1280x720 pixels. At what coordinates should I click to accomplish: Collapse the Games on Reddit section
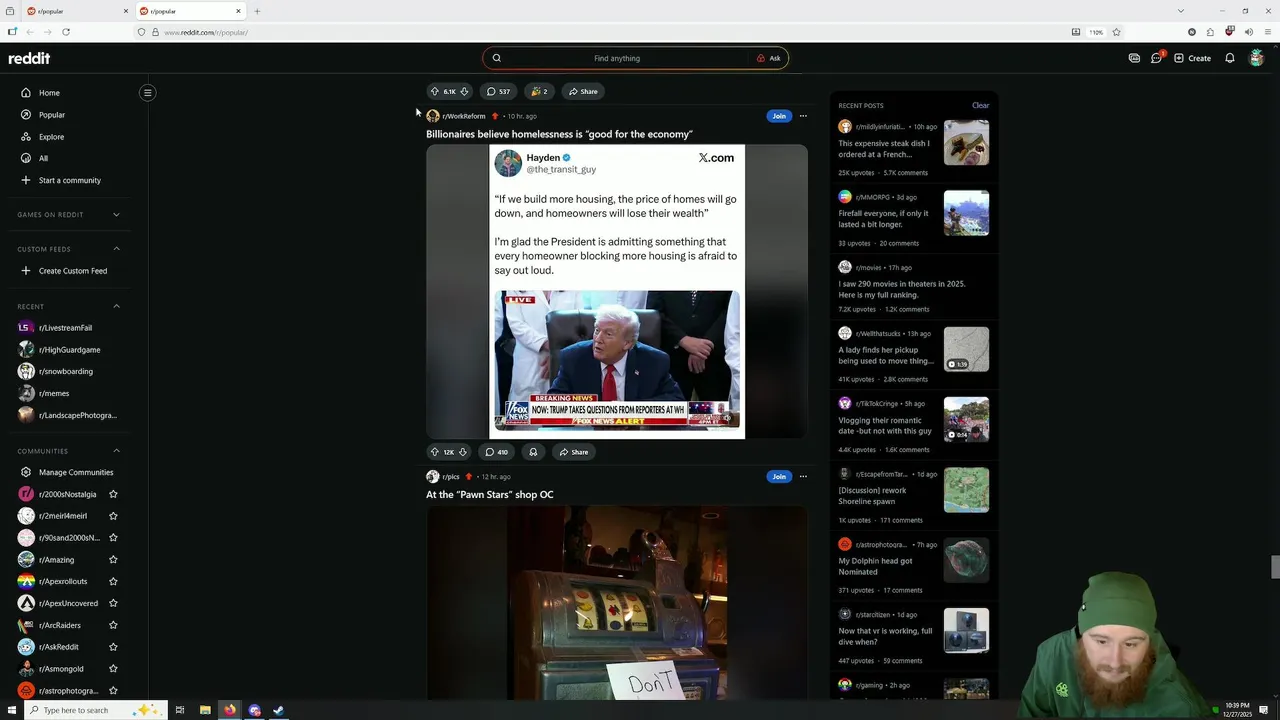[x=116, y=215]
